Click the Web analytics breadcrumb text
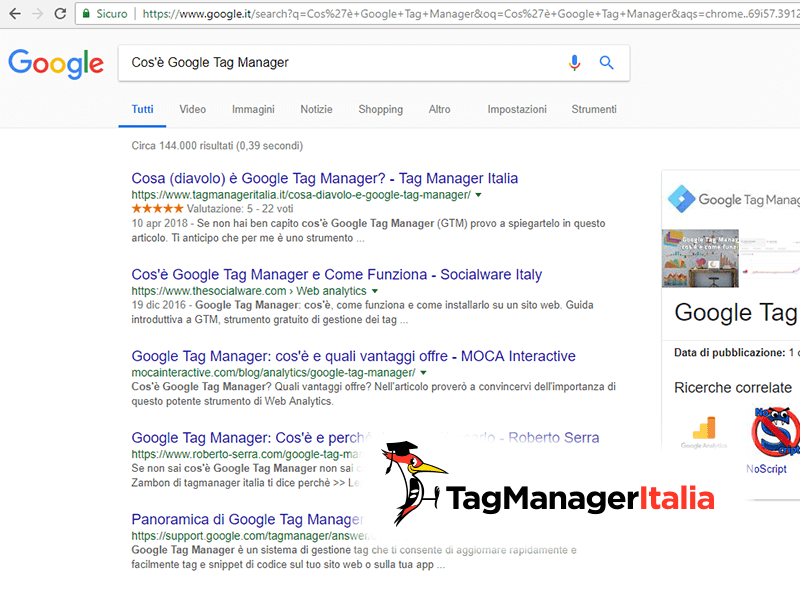 [x=331, y=291]
